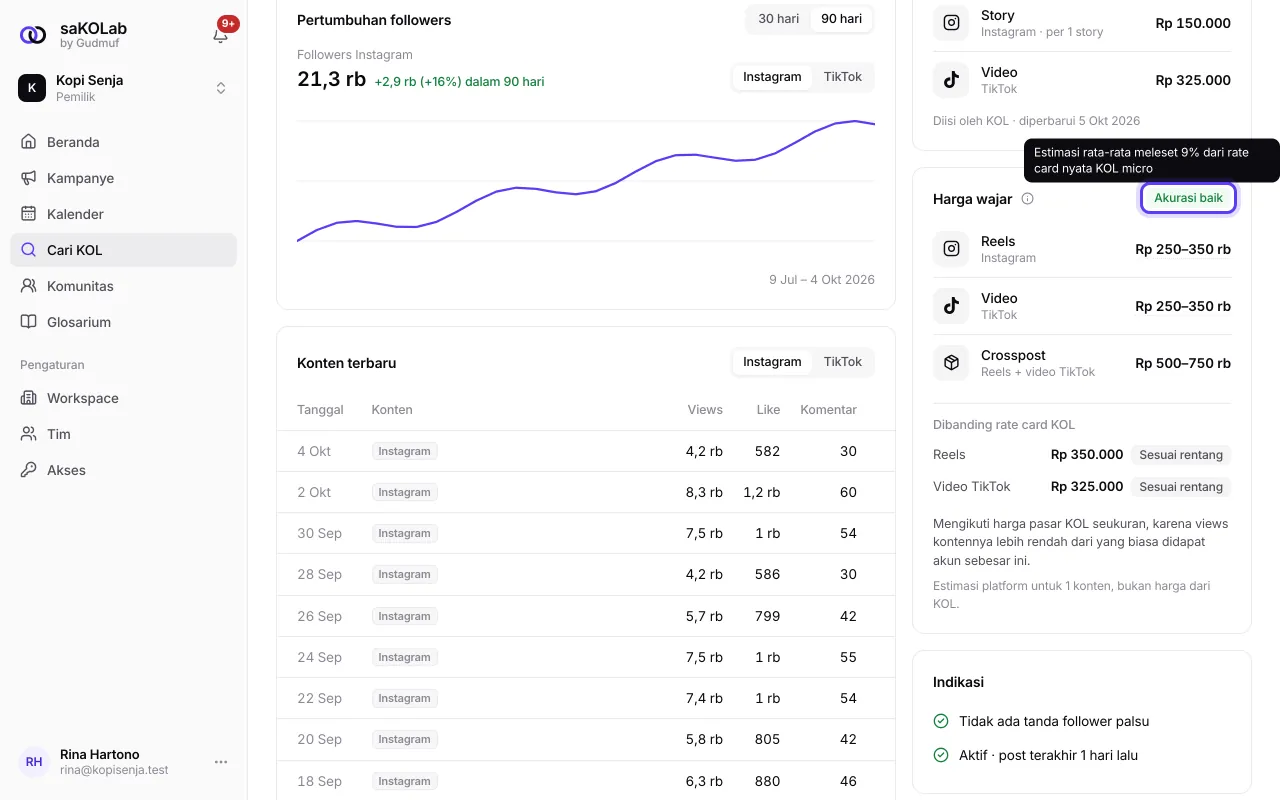This screenshot has width=1280, height=800.
Task: Show TikTok in Konten terbaru
Action: (x=842, y=362)
